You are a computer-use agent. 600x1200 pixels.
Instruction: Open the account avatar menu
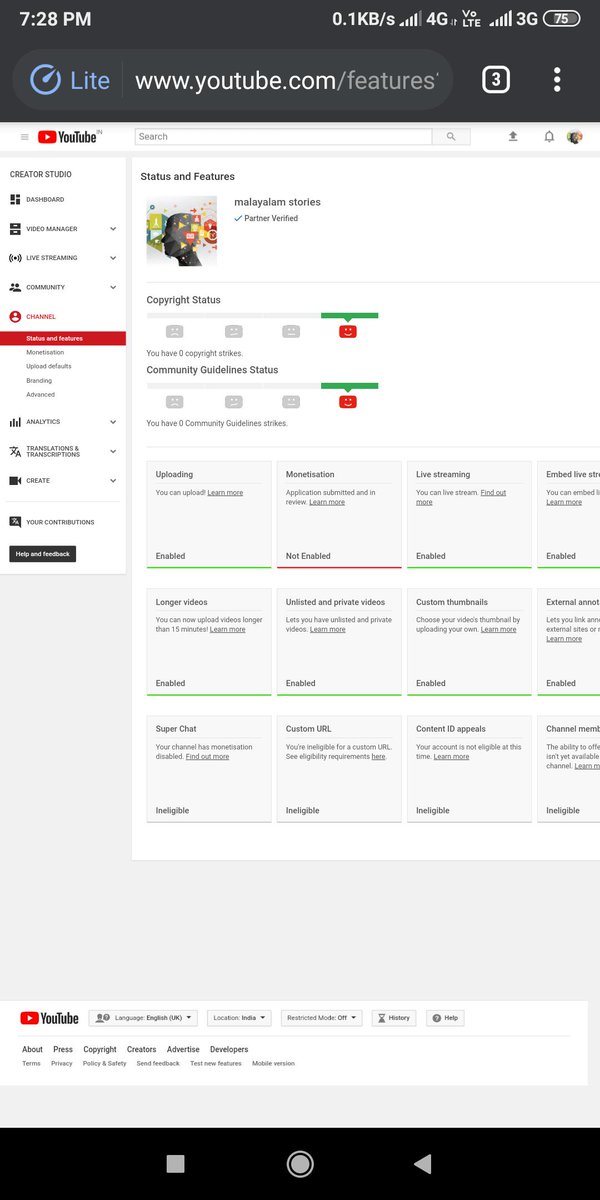pos(575,137)
